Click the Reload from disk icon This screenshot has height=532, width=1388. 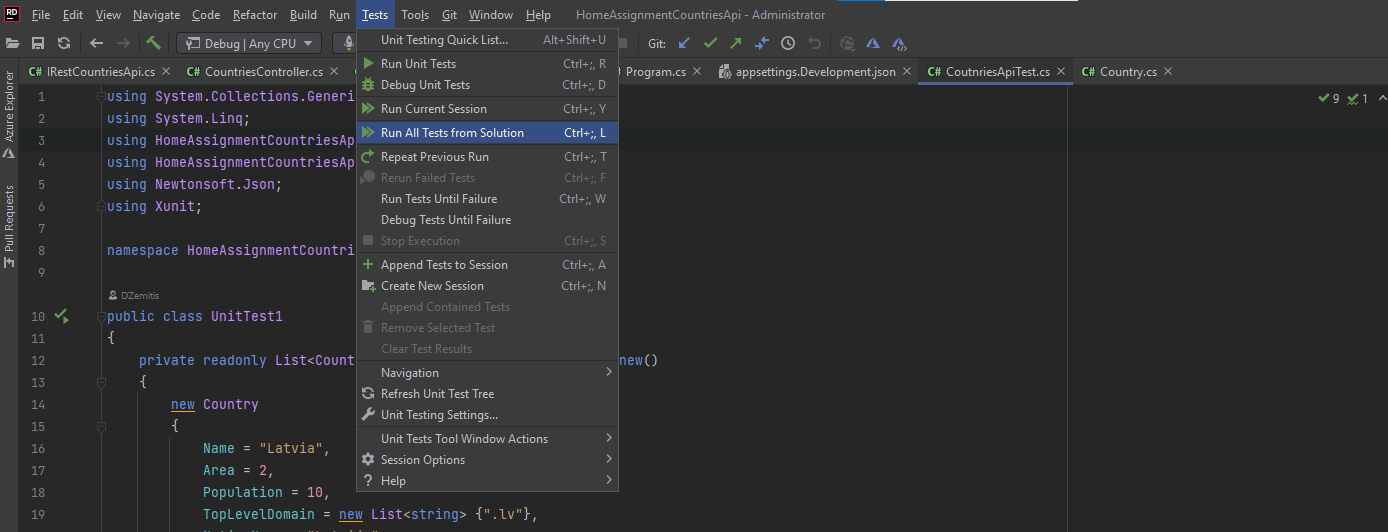(x=64, y=43)
